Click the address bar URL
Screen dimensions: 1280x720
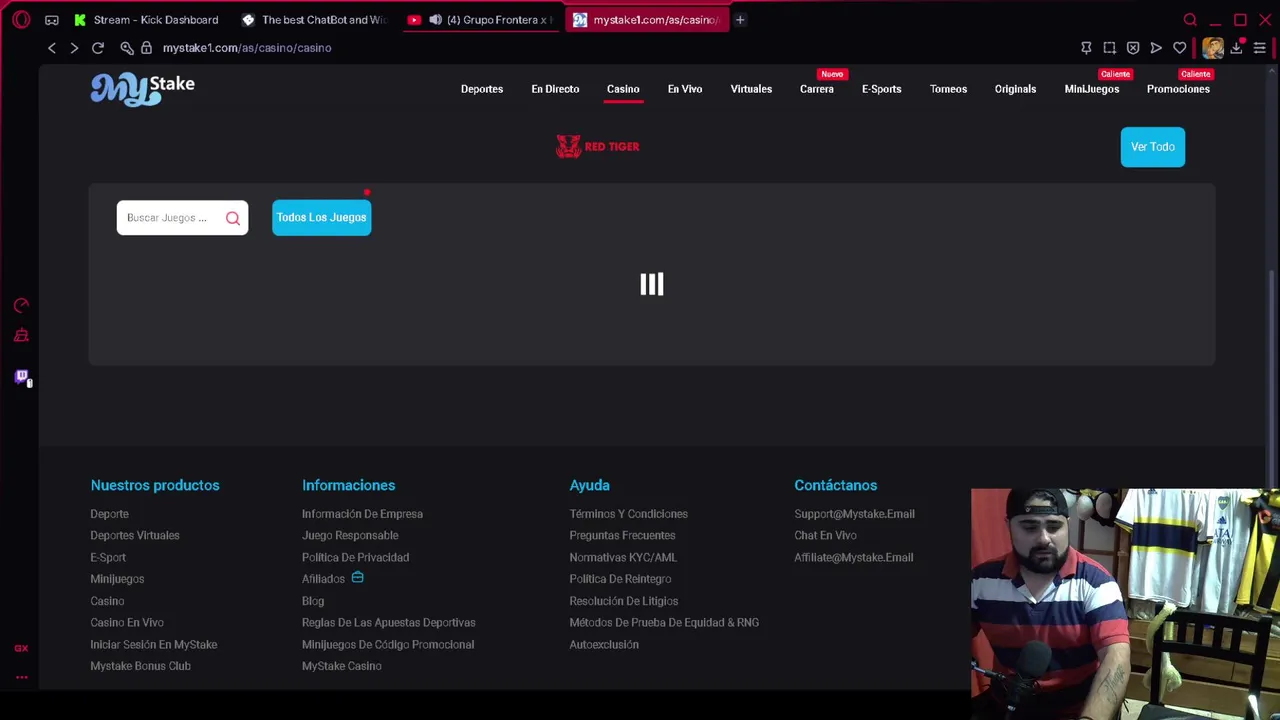[x=247, y=48]
